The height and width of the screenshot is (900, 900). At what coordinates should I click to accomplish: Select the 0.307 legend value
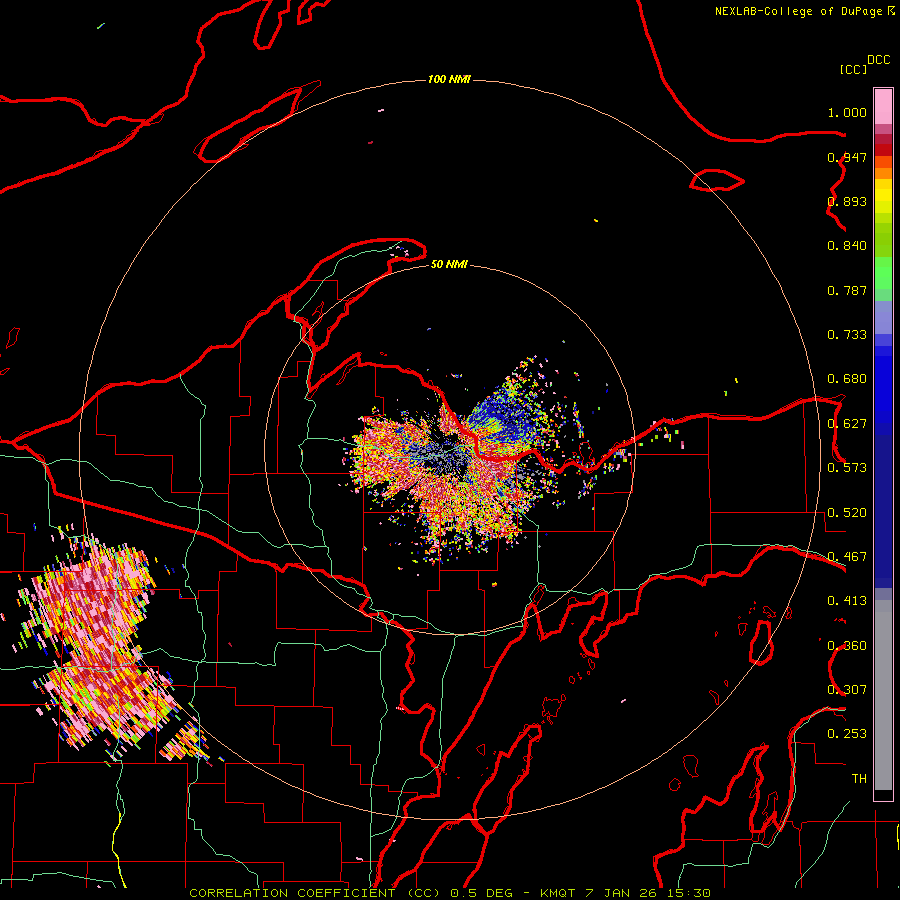(847, 690)
